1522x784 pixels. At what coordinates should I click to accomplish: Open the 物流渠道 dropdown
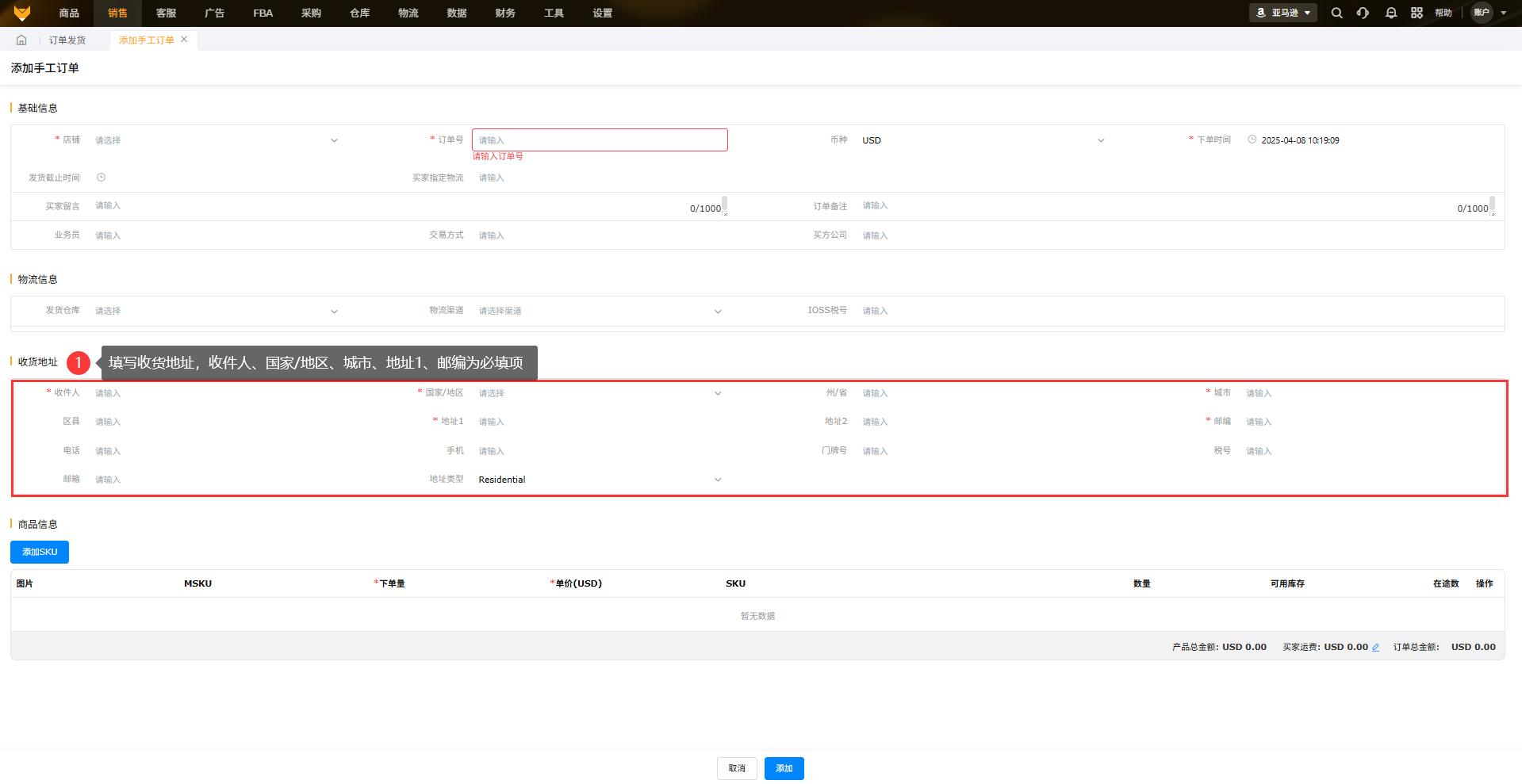tap(600, 311)
